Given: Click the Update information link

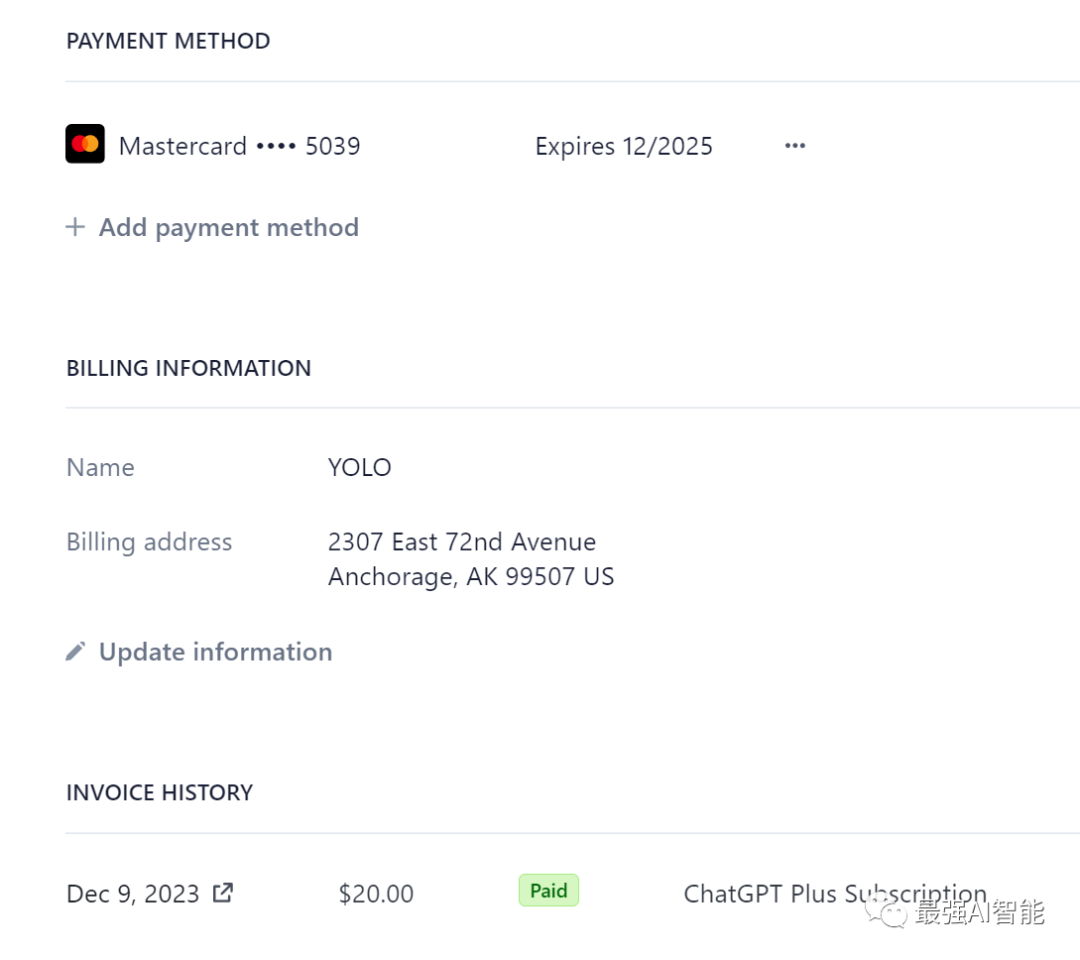Looking at the screenshot, I should pos(215,652).
